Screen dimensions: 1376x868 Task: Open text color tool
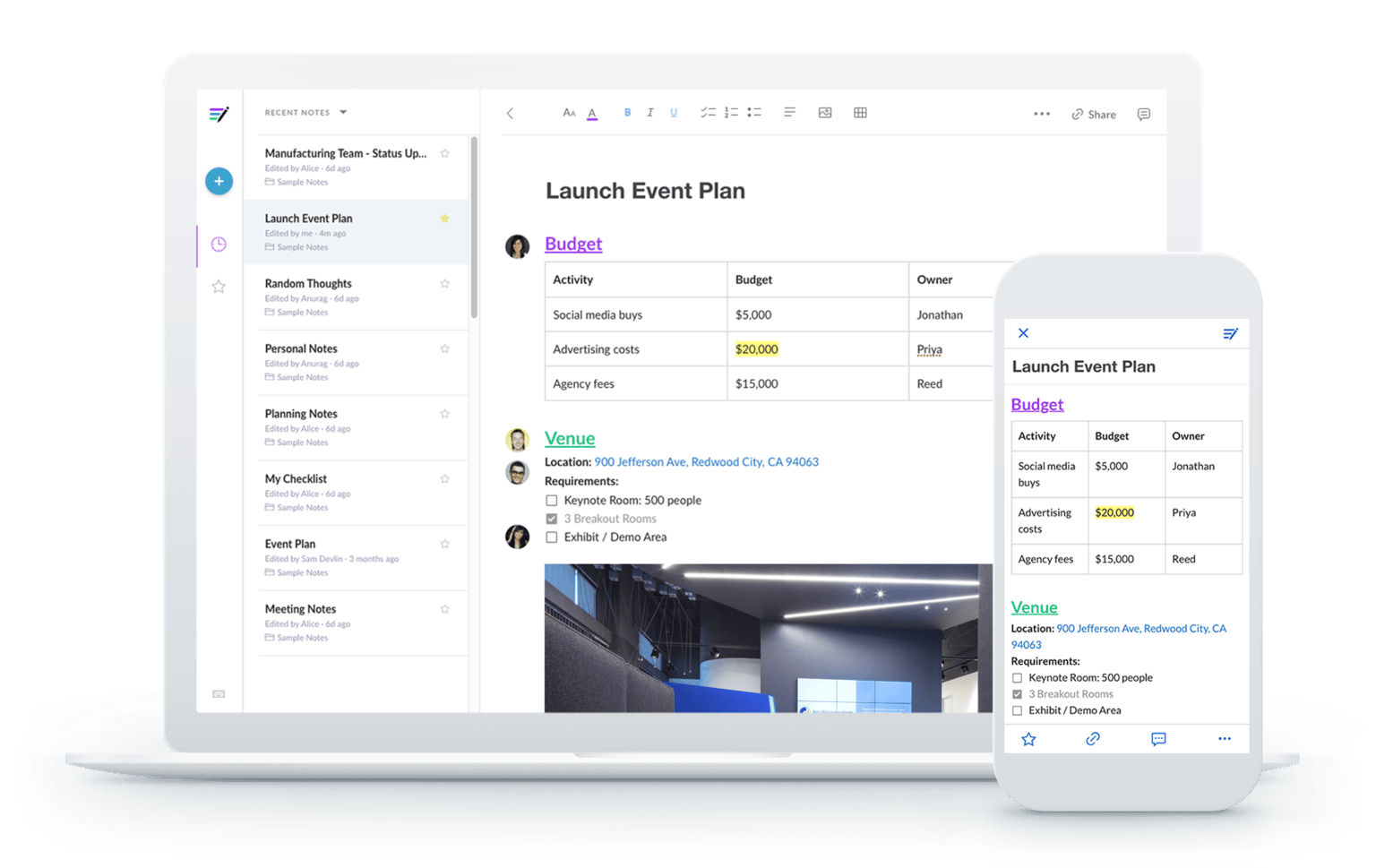click(x=592, y=114)
